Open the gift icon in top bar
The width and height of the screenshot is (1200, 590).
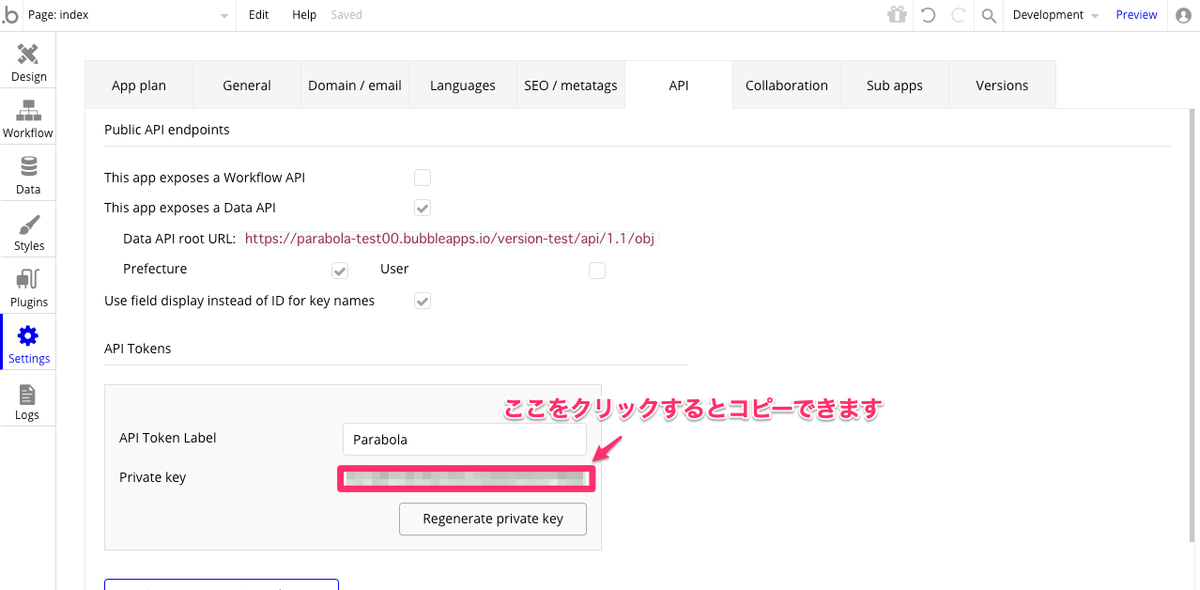click(x=897, y=15)
